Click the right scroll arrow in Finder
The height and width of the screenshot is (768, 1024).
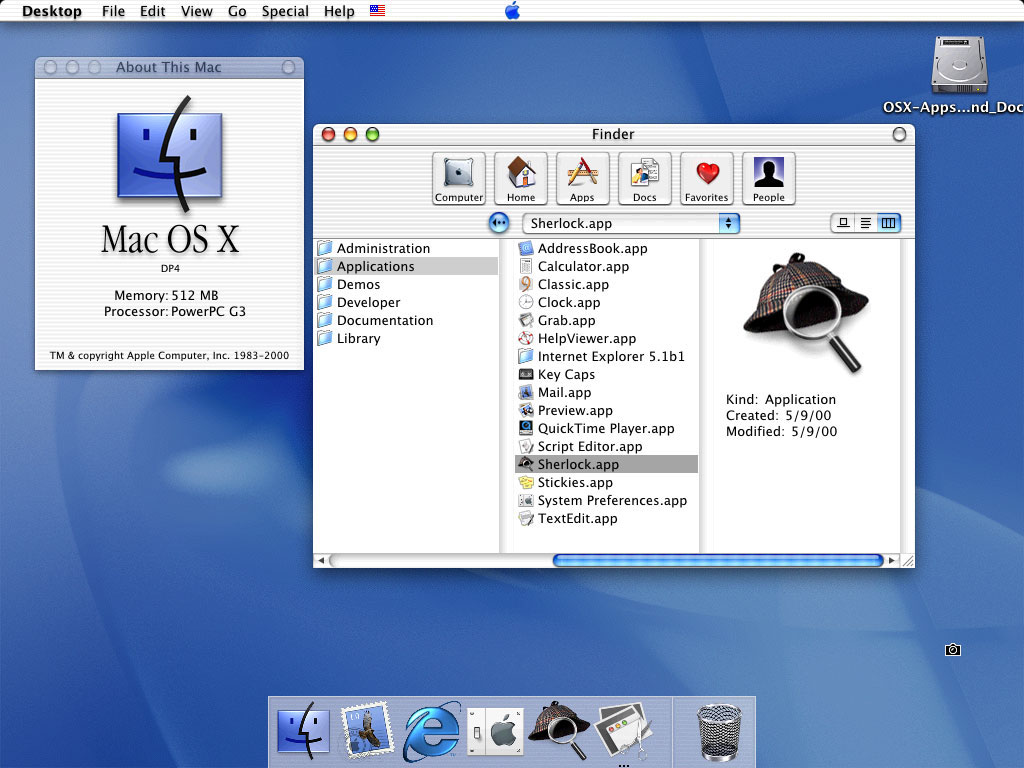(x=891, y=560)
